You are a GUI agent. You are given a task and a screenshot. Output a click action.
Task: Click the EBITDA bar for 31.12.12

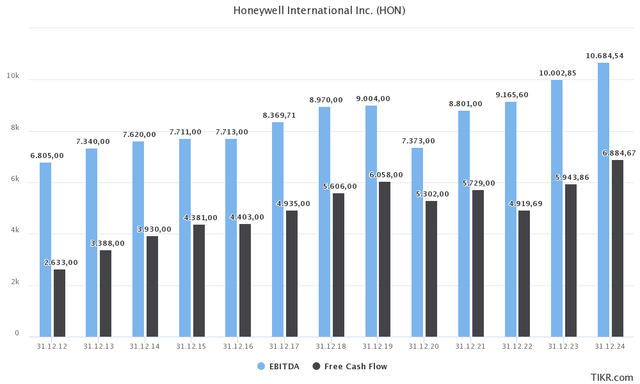click(45, 250)
